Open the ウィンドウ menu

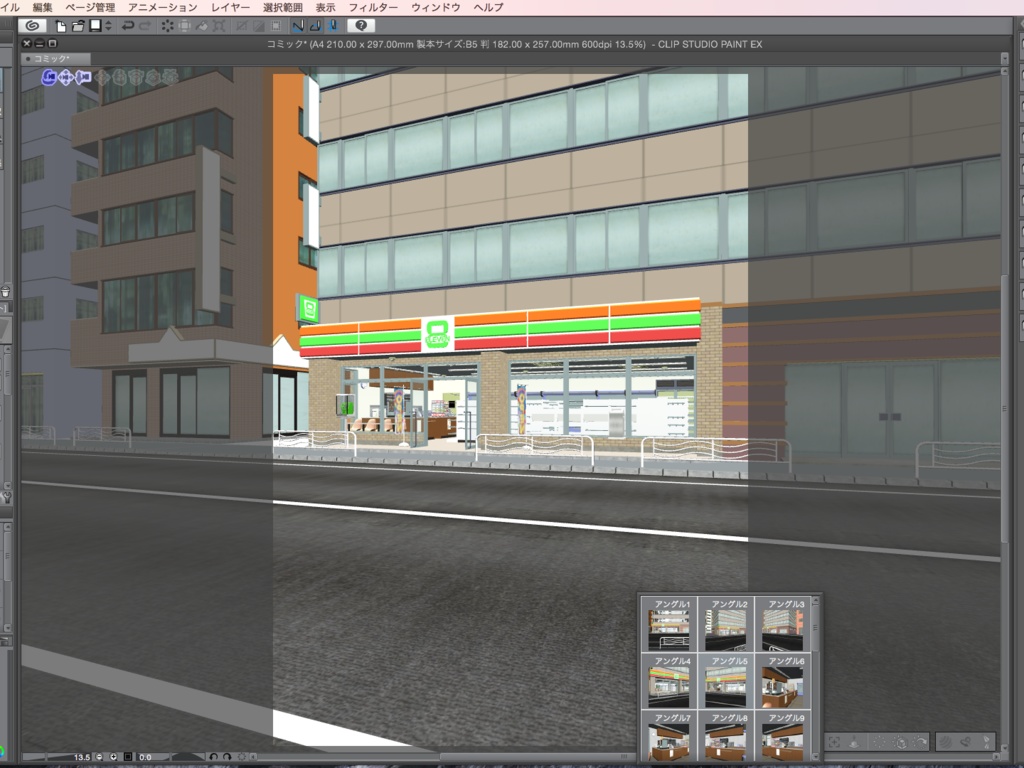(x=436, y=7)
